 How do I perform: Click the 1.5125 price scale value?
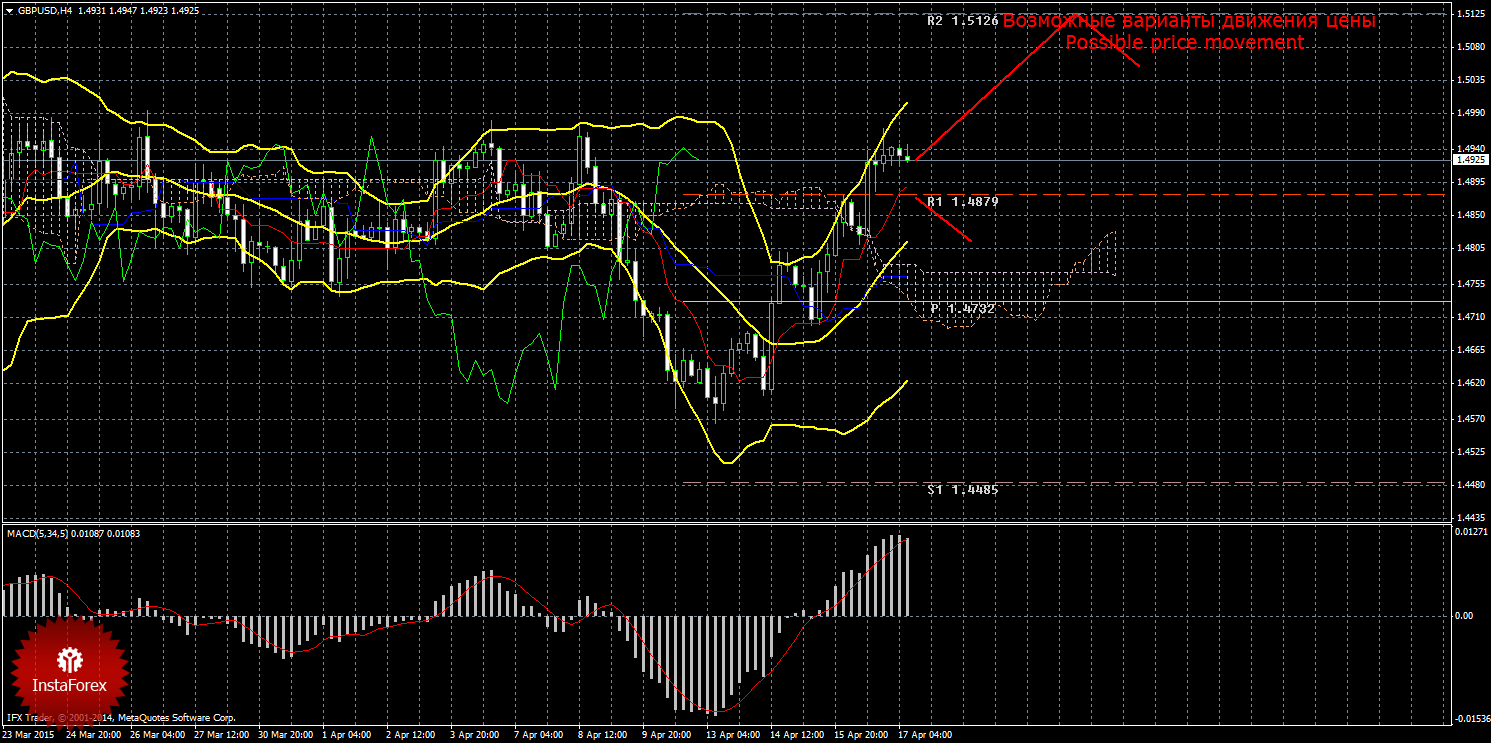tap(1469, 14)
